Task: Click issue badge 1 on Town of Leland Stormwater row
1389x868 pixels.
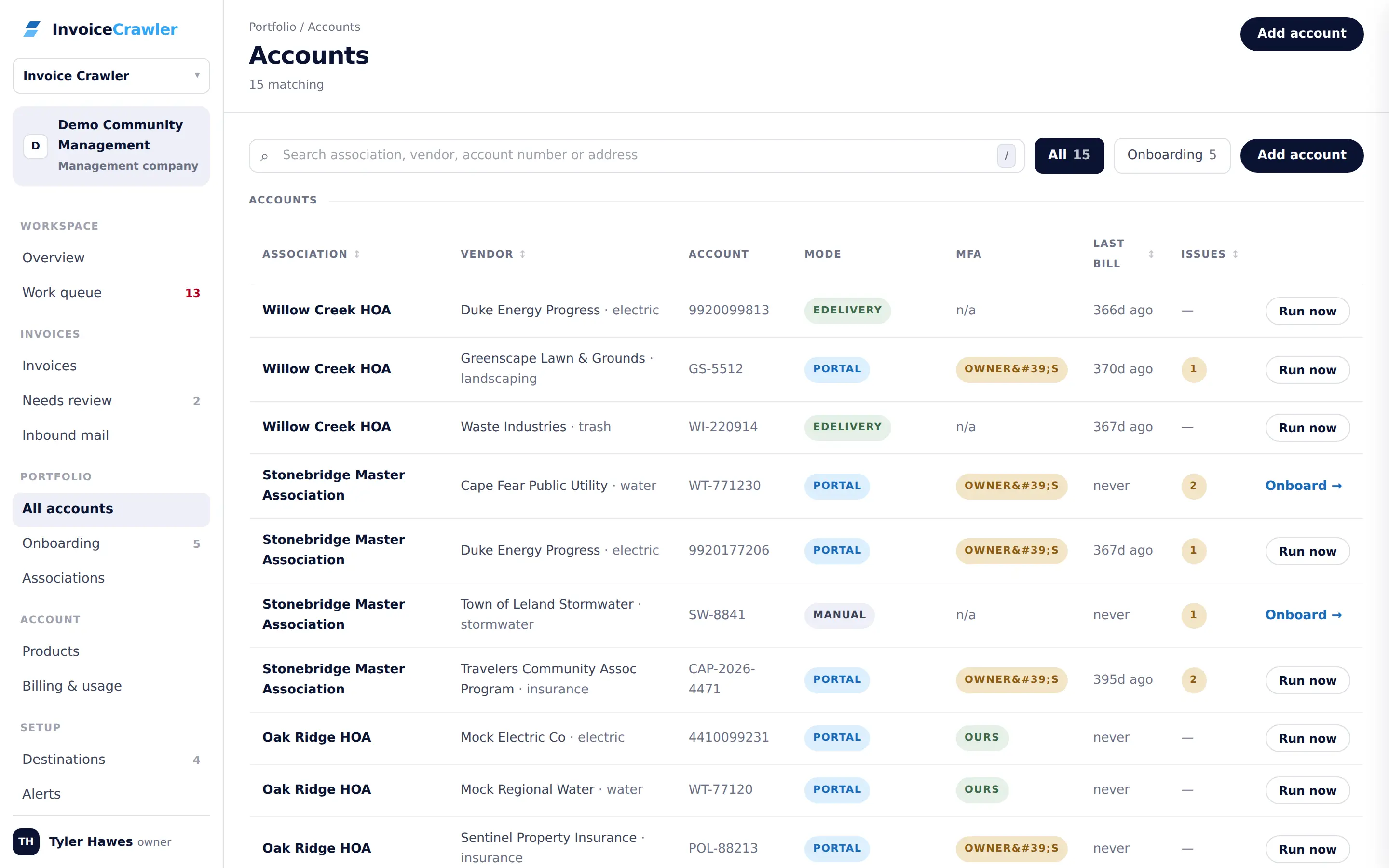Action: pos(1193,615)
